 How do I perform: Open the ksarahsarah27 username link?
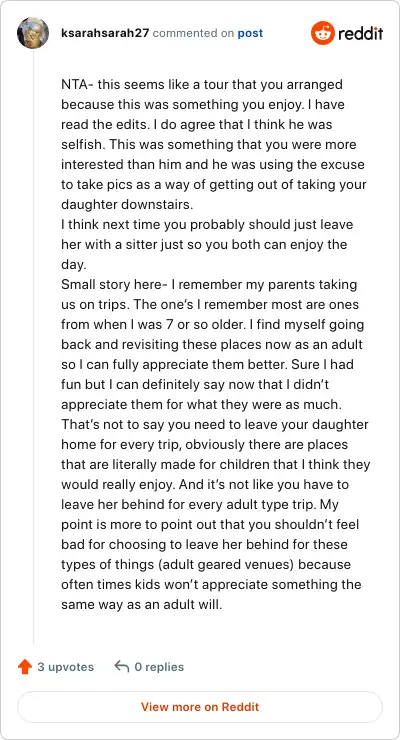[105, 34]
